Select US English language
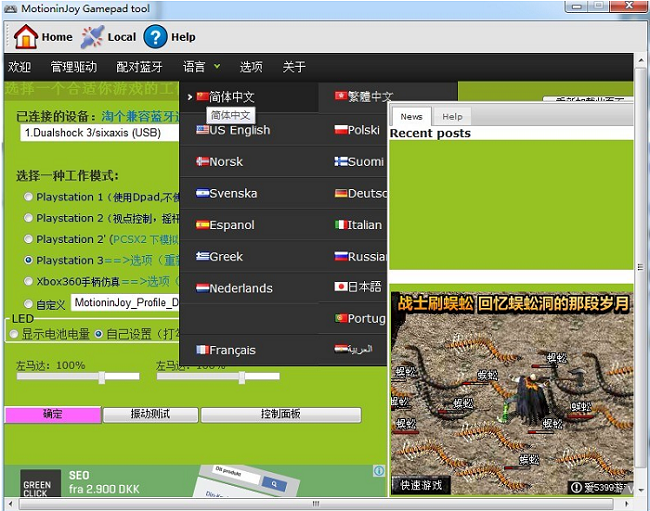Viewport: 650px width, 511px height. pos(233,130)
